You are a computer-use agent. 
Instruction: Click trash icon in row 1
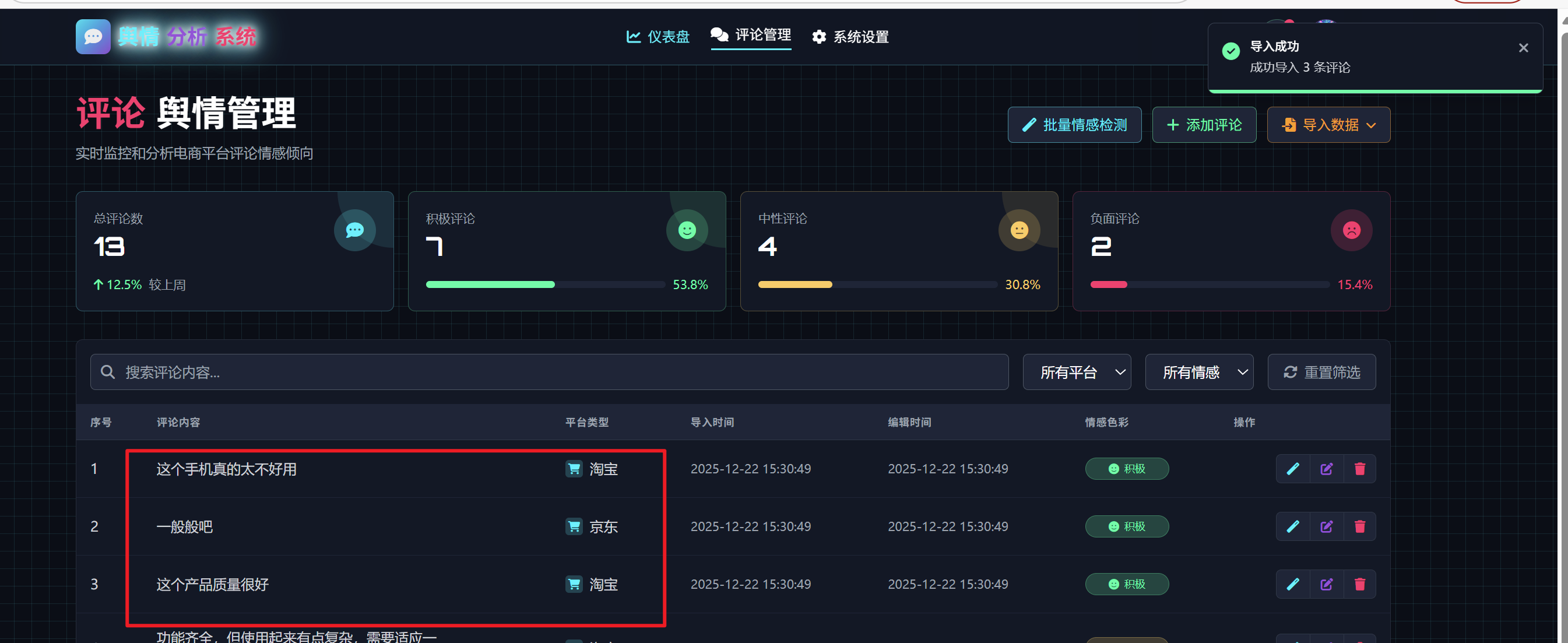(1359, 469)
